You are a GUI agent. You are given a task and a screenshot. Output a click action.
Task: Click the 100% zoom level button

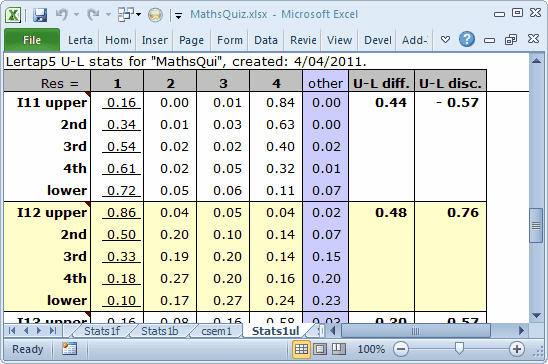tap(371, 349)
